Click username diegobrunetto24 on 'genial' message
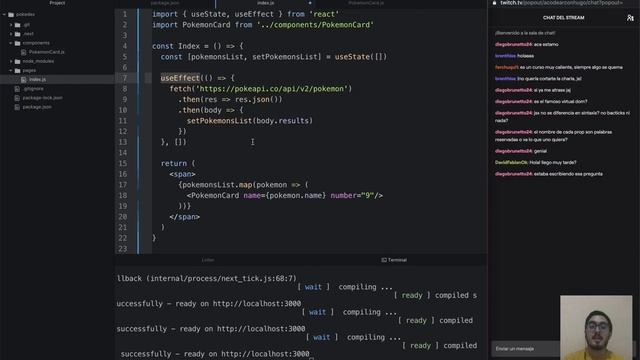Viewport: 640px width, 360px height. 513,151
